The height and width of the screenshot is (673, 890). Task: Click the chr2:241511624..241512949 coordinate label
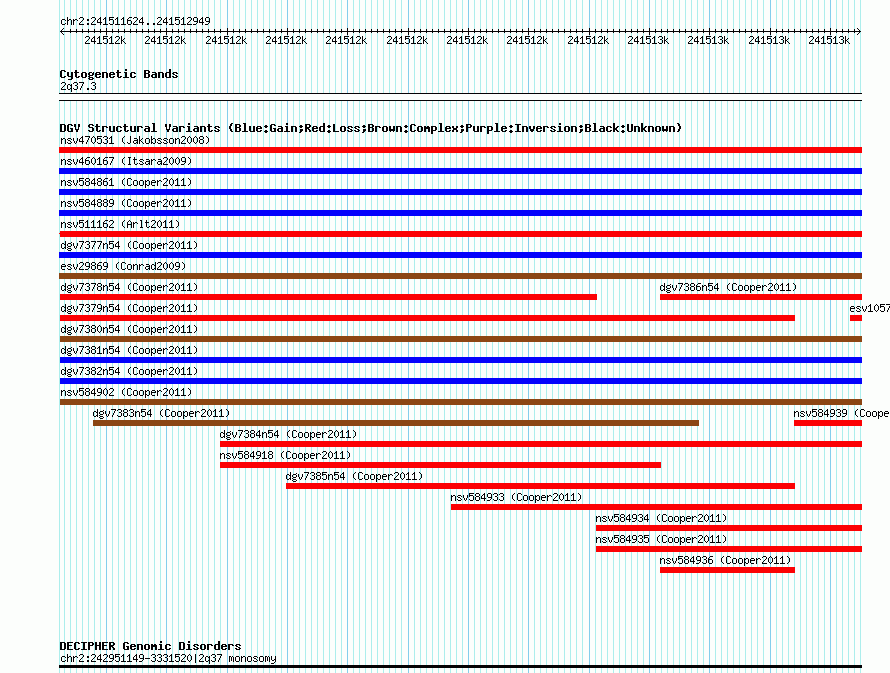click(135, 21)
